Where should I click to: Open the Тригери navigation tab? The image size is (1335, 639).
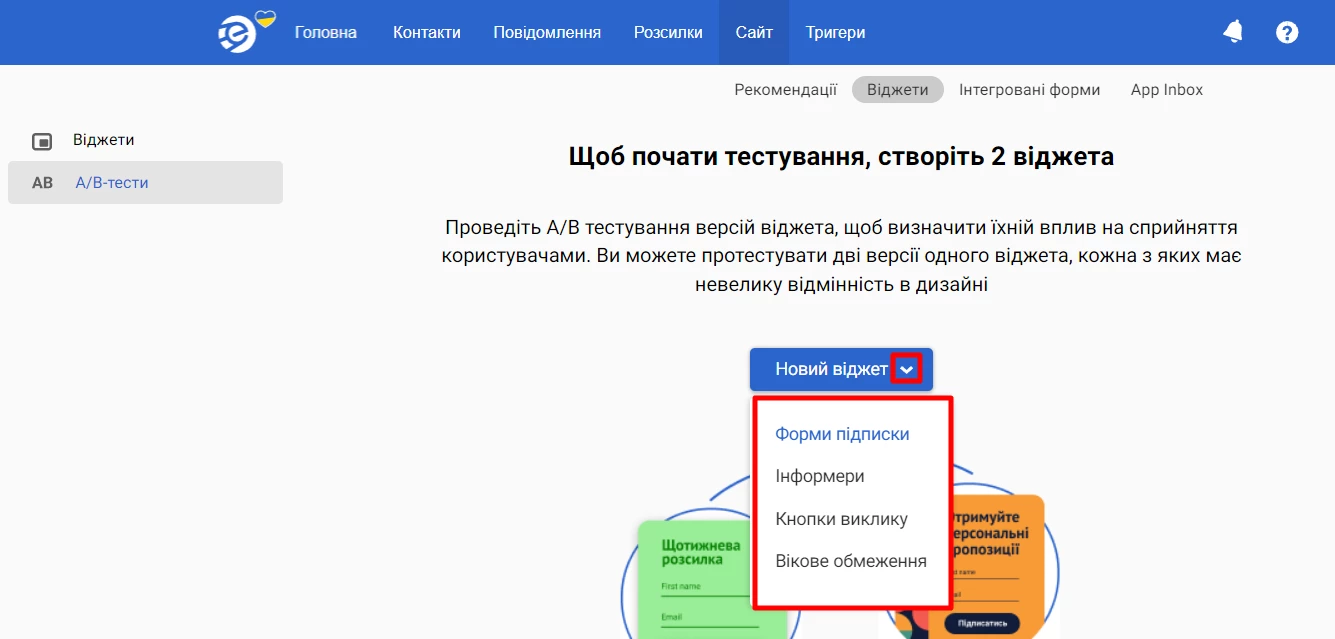point(835,32)
